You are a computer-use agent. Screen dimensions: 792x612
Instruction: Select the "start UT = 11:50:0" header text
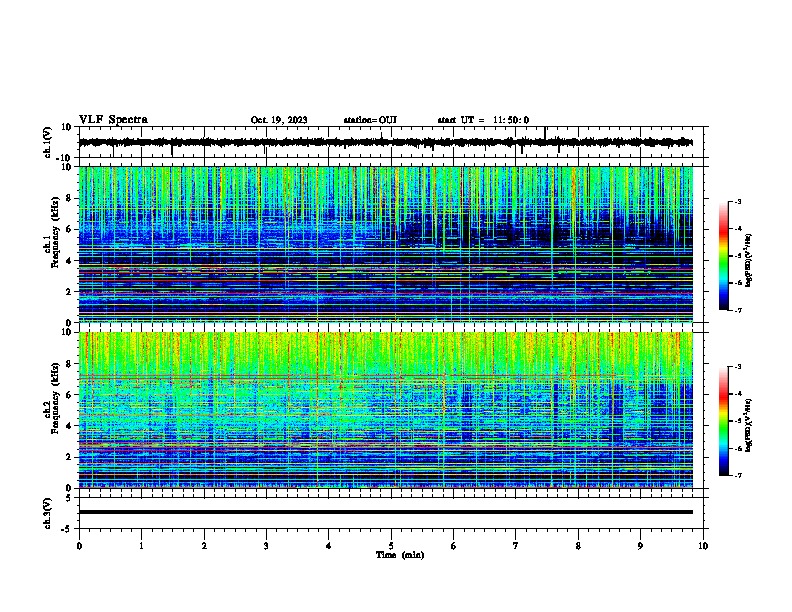click(x=483, y=120)
